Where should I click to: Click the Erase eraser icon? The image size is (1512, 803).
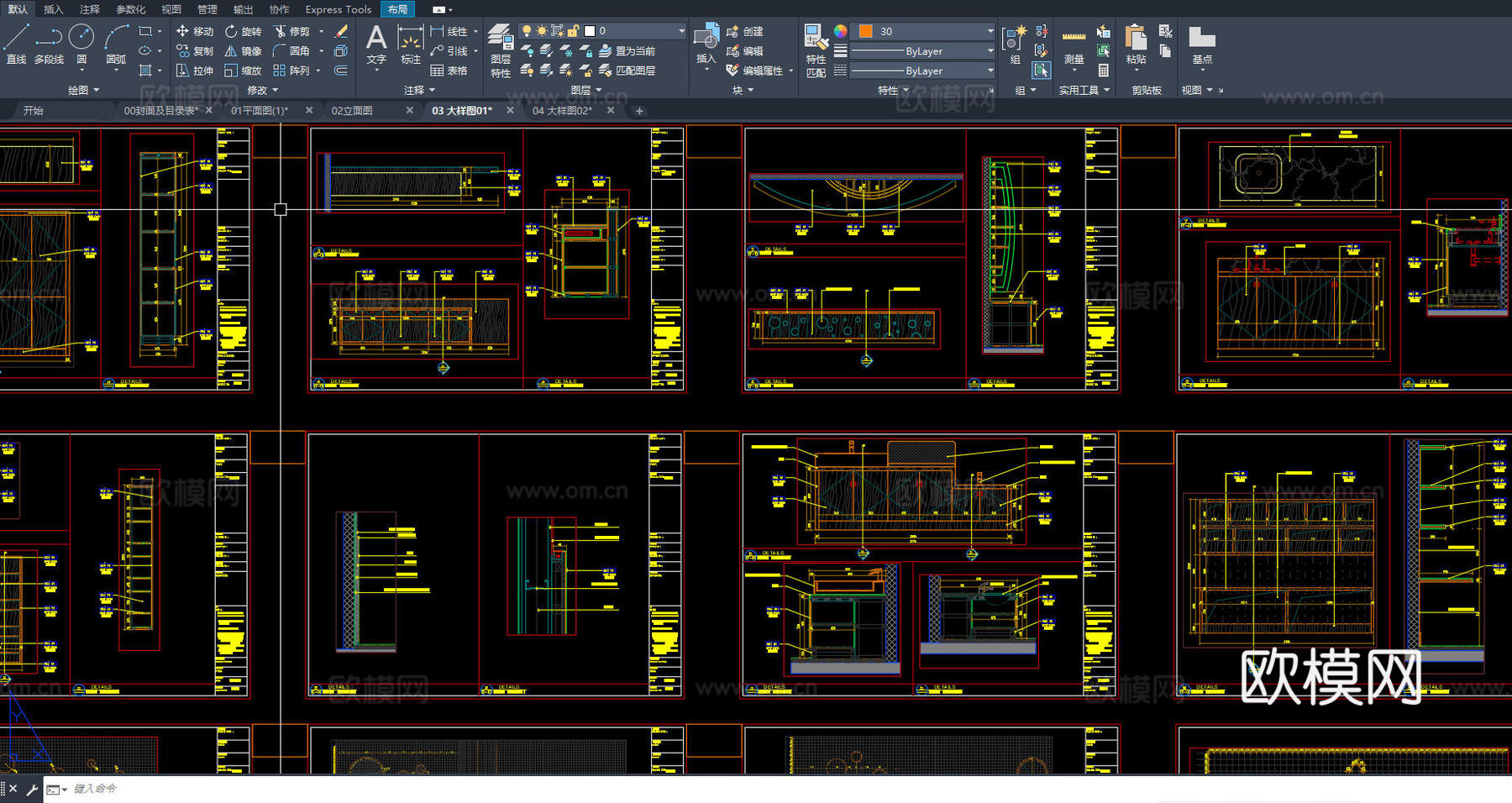pos(341,31)
